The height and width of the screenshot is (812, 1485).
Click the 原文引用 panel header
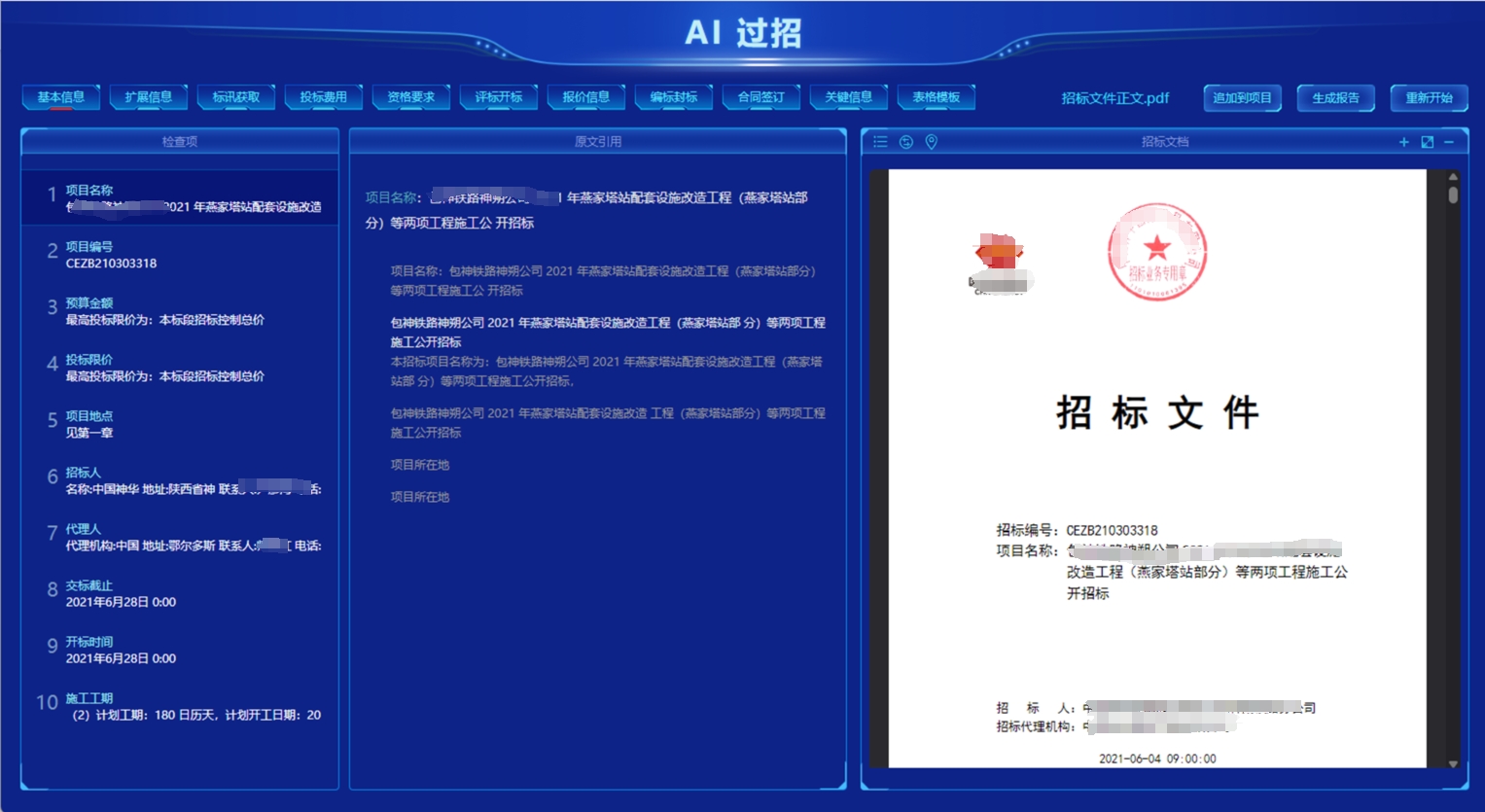(x=598, y=142)
